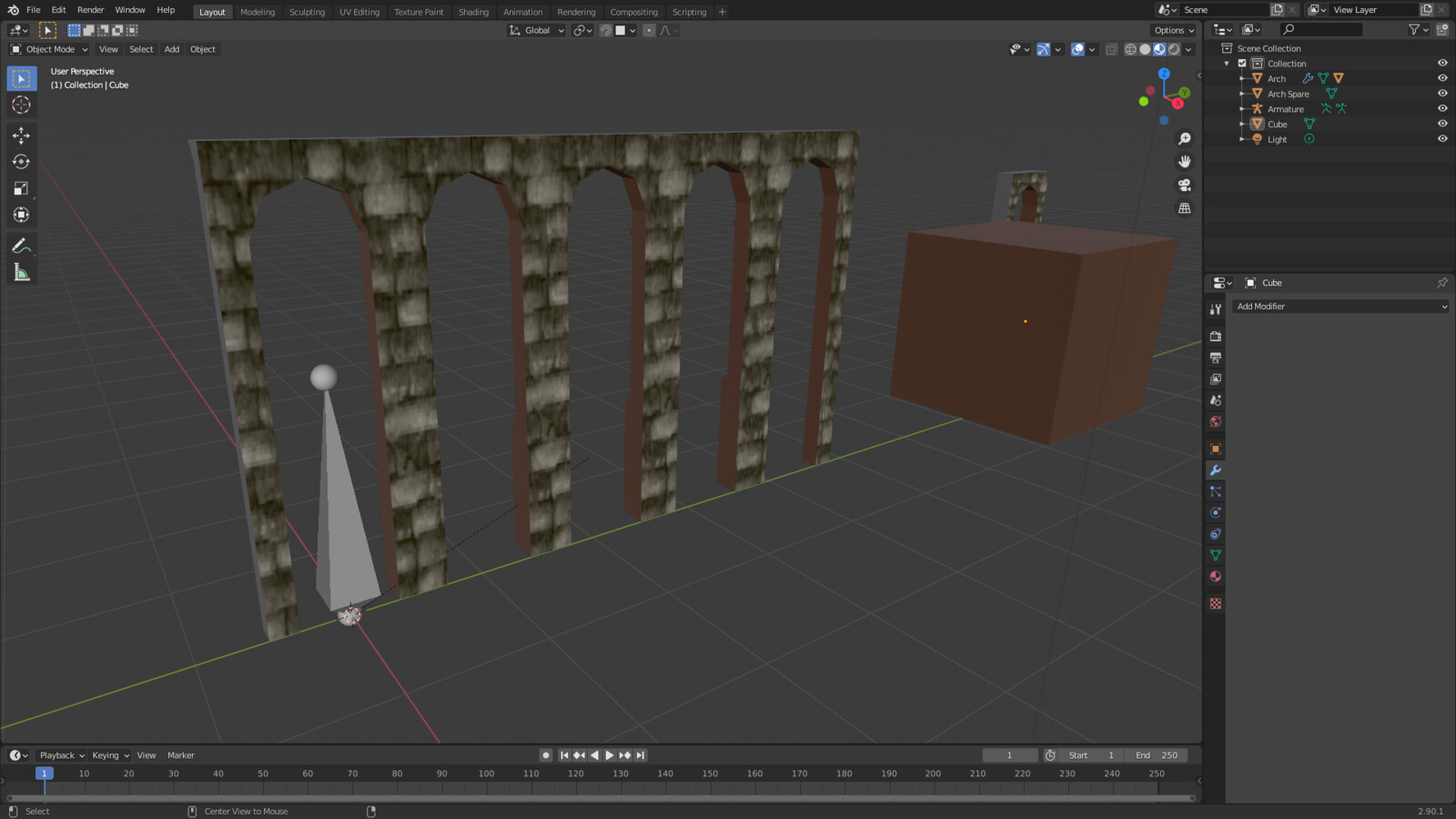Toggle viewport overlays display

coord(1077,49)
